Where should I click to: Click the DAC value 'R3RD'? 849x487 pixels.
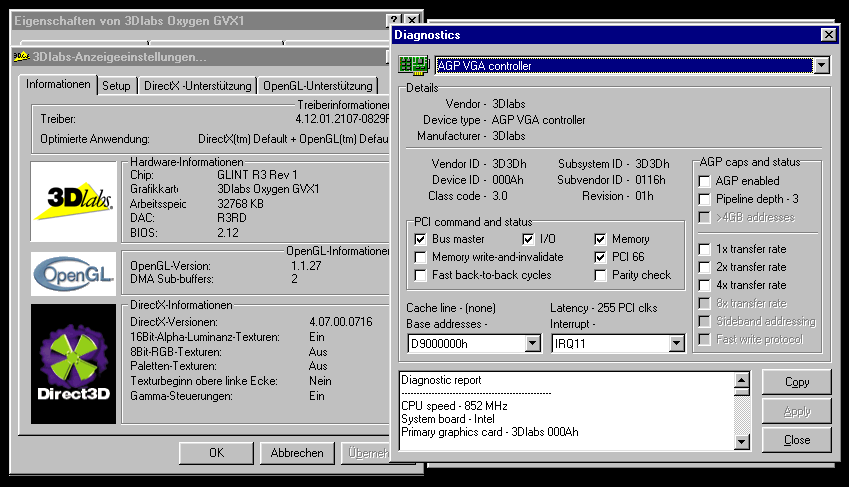click(232, 218)
